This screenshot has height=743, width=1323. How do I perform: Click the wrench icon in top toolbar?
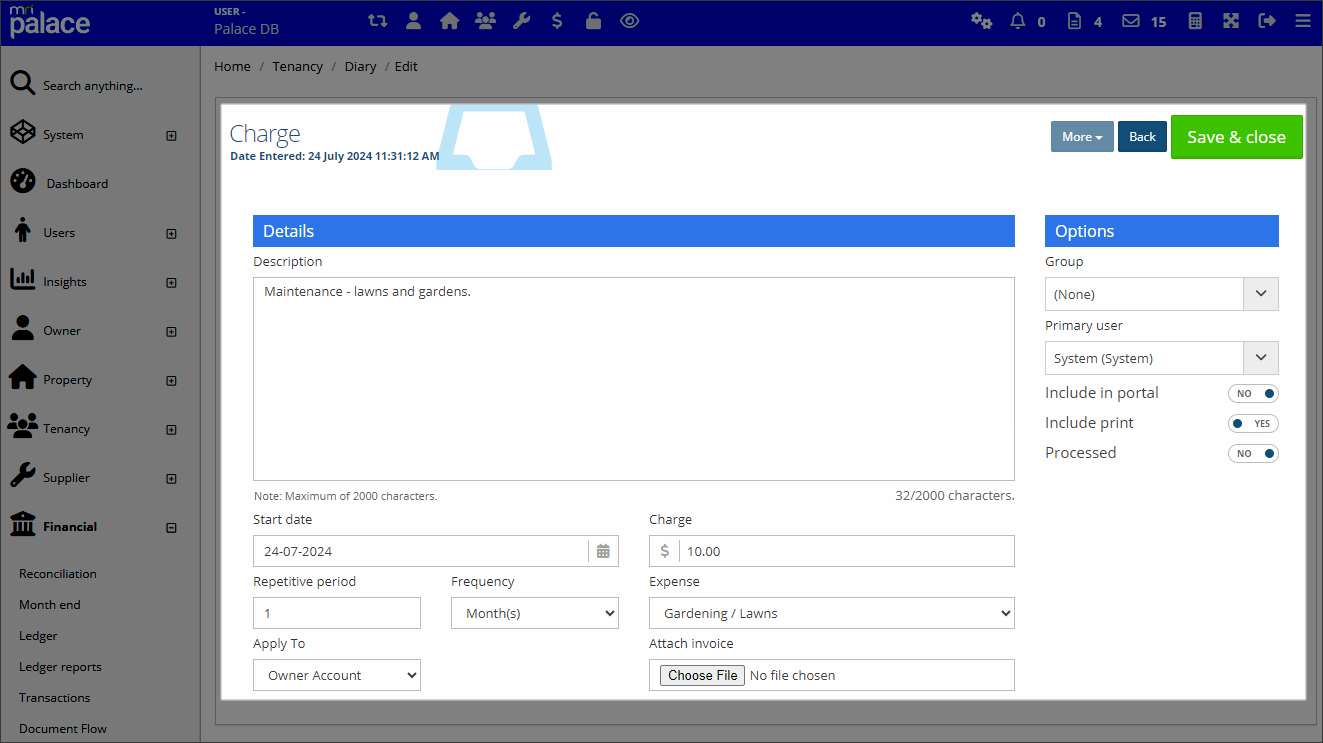(521, 20)
